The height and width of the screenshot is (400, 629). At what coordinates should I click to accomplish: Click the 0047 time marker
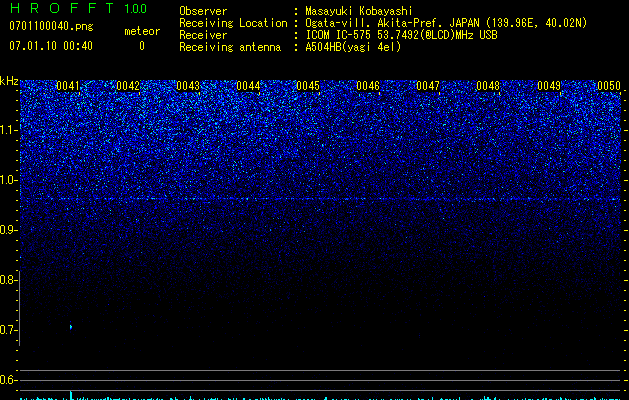coord(428,86)
